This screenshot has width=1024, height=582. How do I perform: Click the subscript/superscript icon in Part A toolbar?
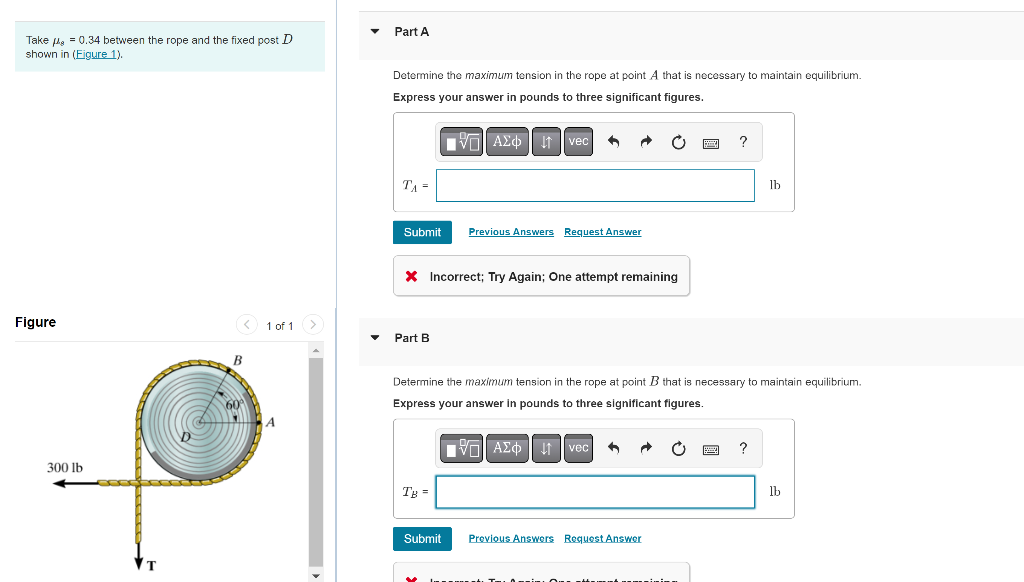point(545,141)
